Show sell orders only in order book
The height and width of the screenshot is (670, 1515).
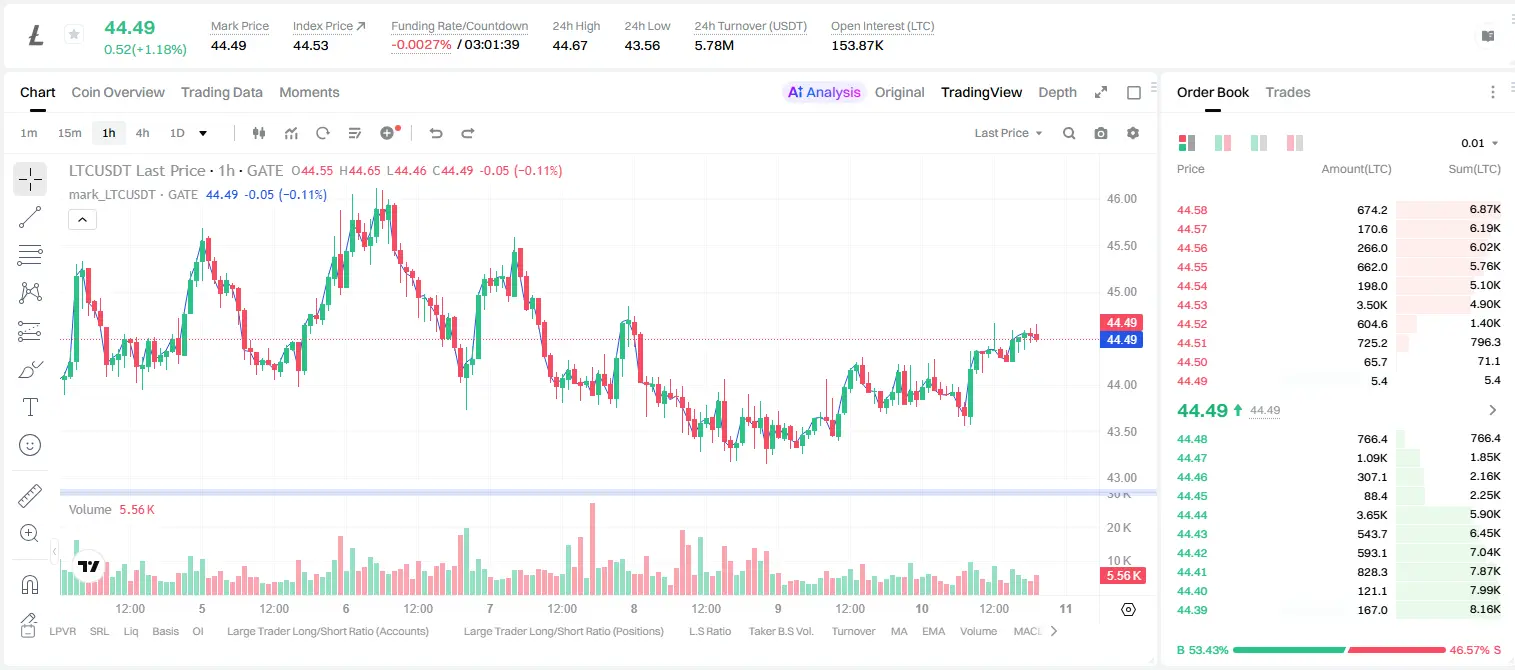1294,143
